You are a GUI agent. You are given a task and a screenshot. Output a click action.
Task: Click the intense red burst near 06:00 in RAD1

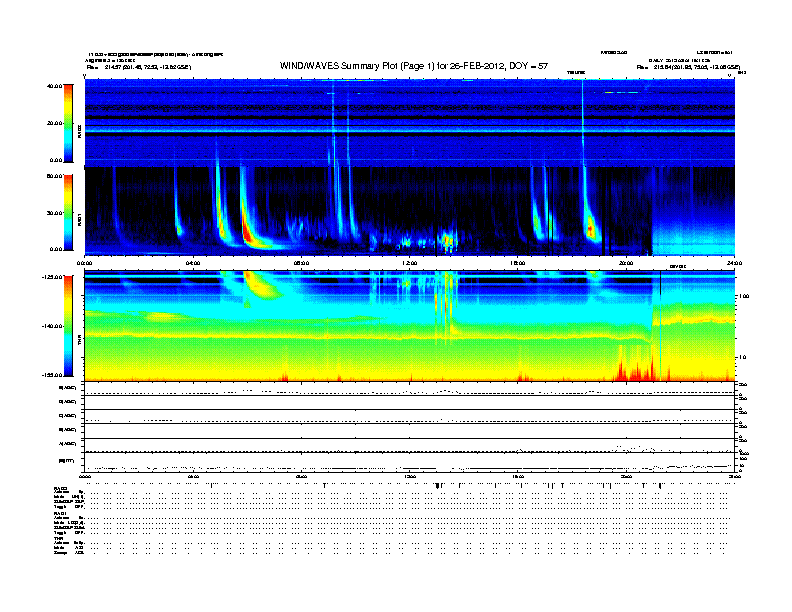(248, 231)
